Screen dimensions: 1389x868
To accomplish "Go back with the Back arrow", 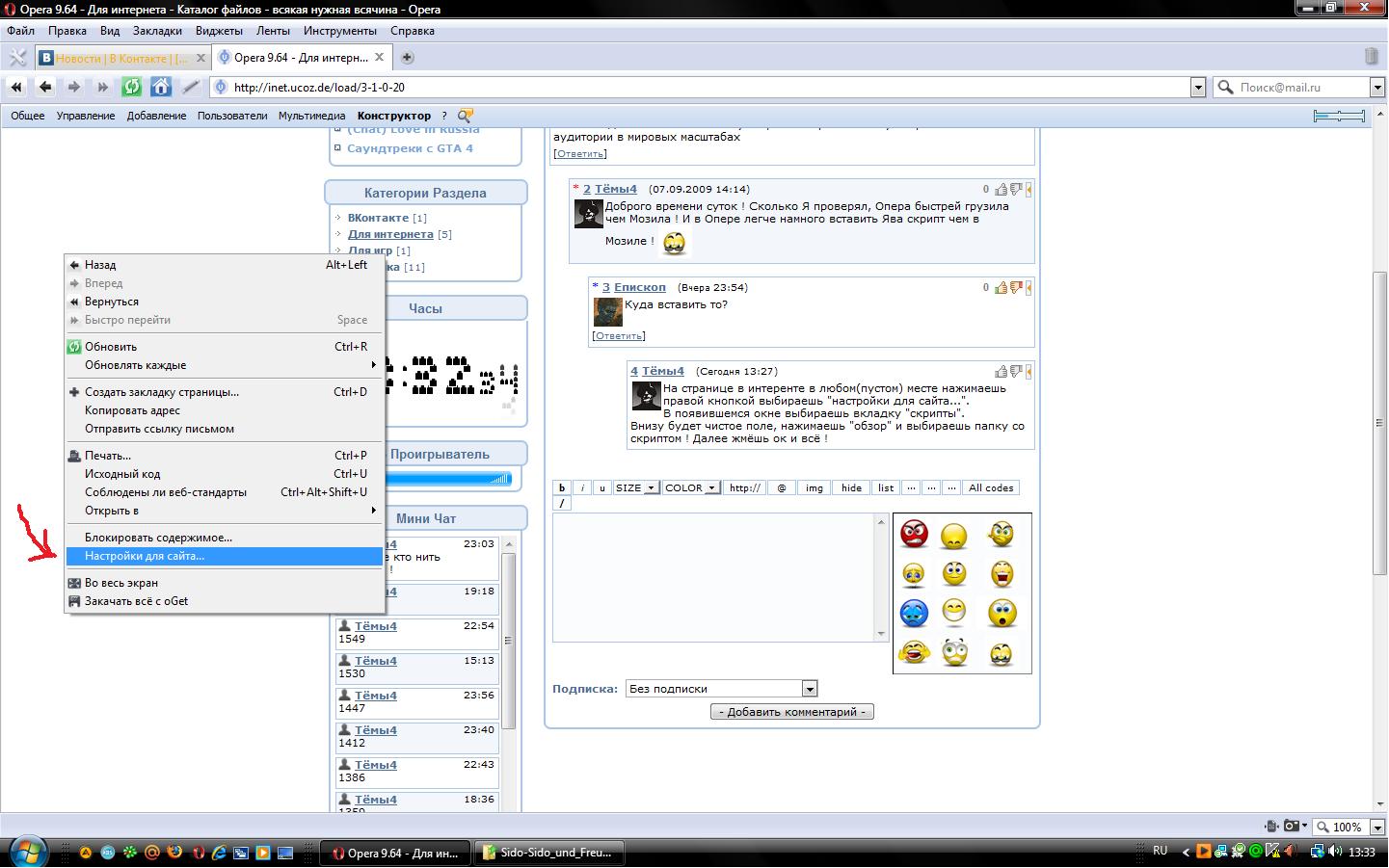I will tap(45, 87).
